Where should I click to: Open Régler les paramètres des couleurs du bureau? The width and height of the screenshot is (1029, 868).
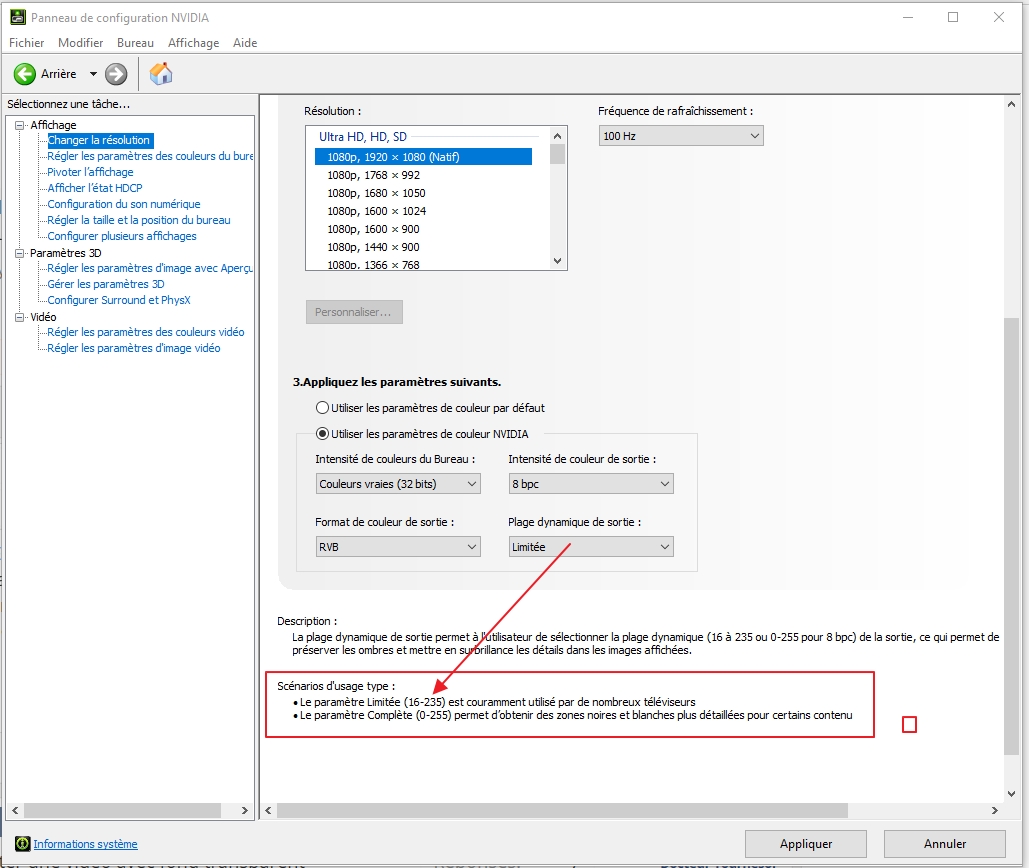[x=150, y=156]
